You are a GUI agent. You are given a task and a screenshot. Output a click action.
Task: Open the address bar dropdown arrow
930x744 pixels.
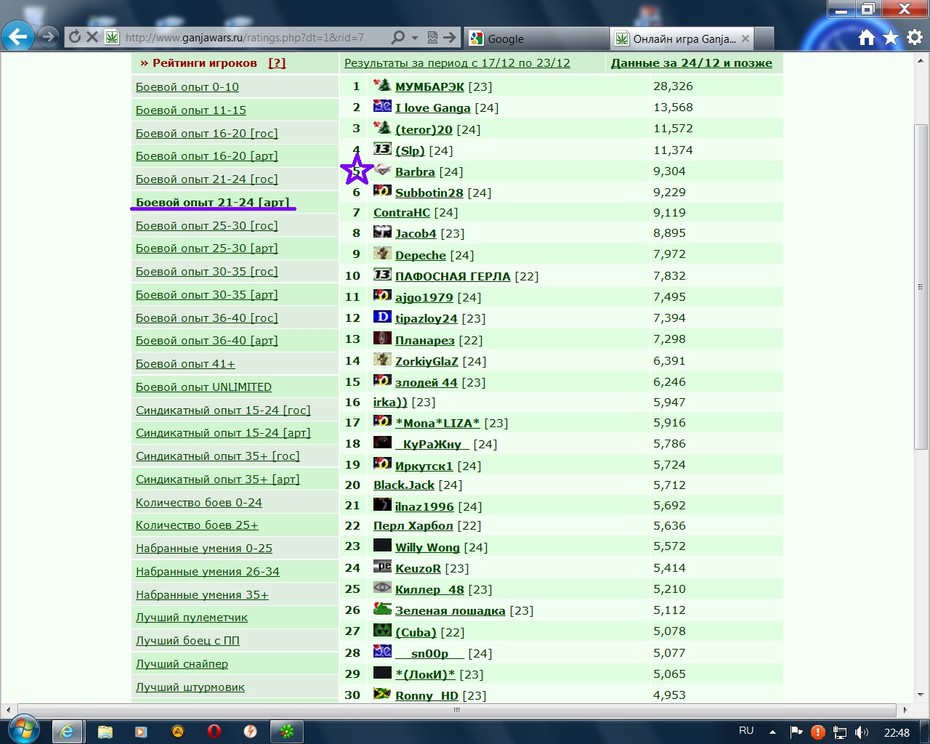(x=415, y=38)
